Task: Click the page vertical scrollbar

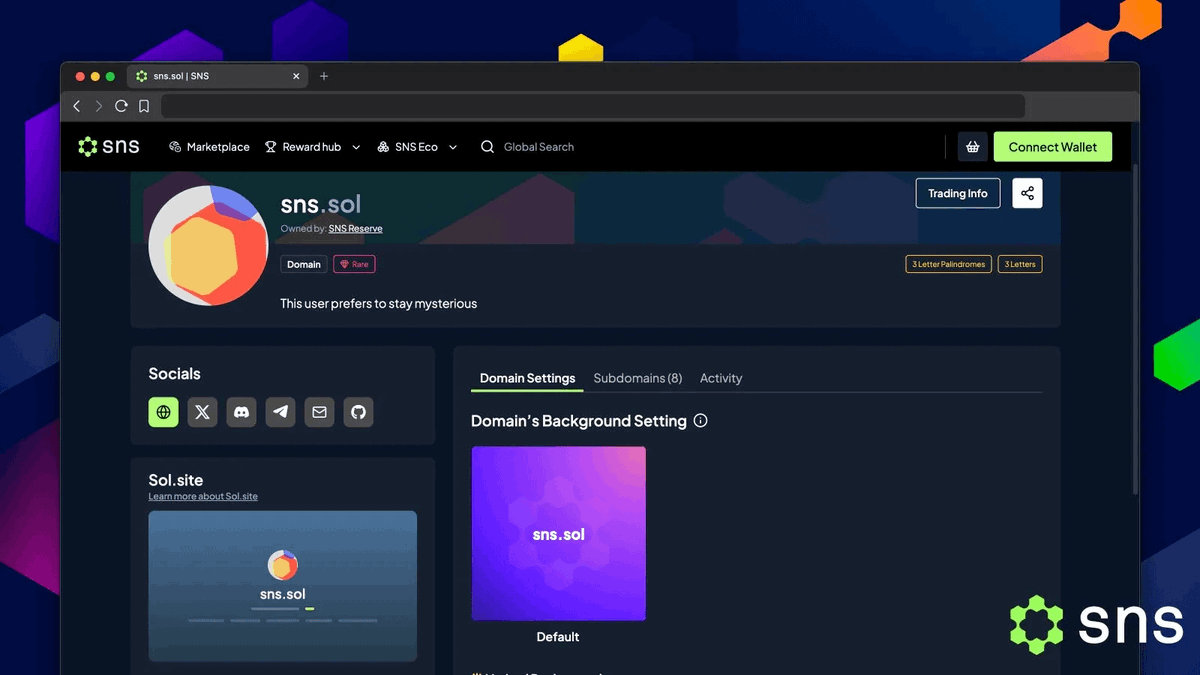Action: click(1135, 330)
